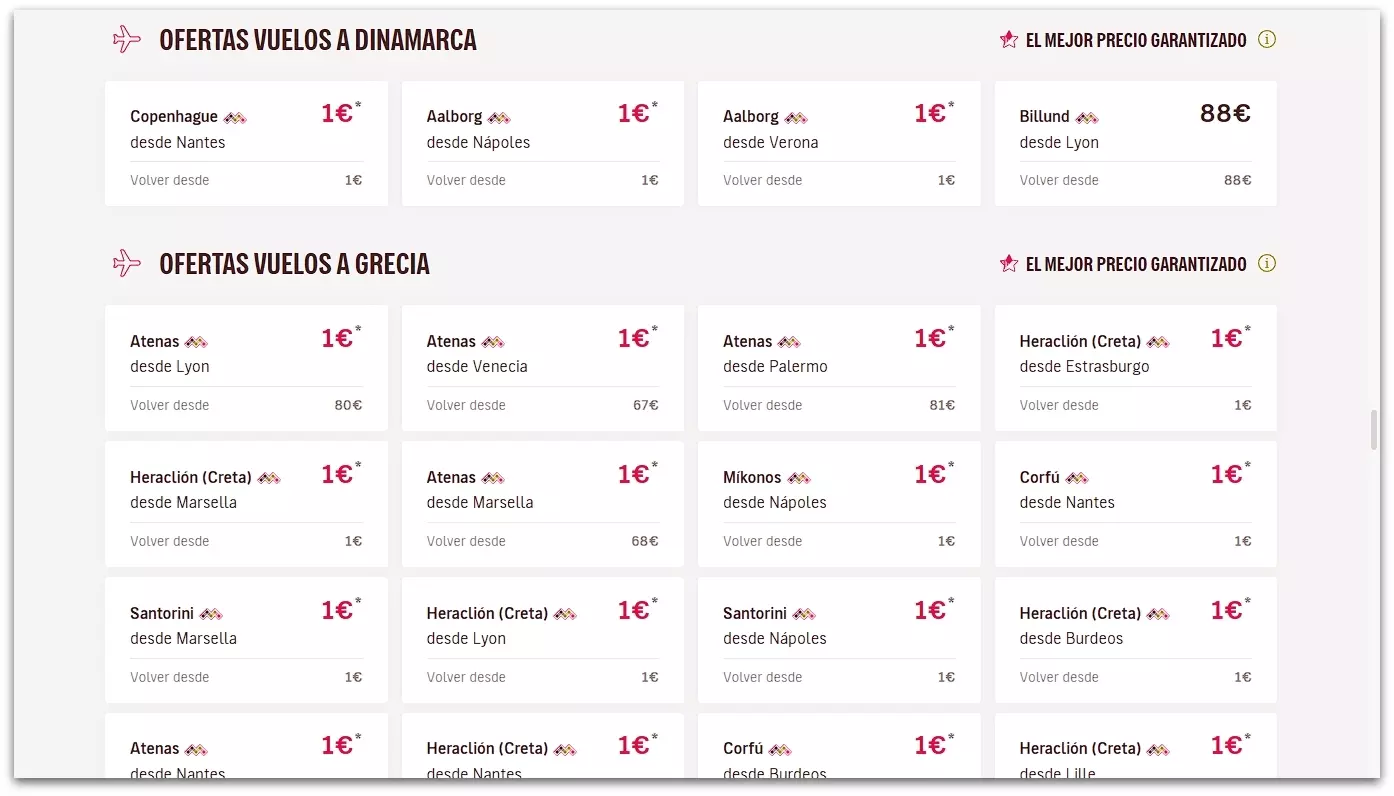Click the 1€ price for Atenas desde Palermo
1394x796 pixels.
pos(929,339)
